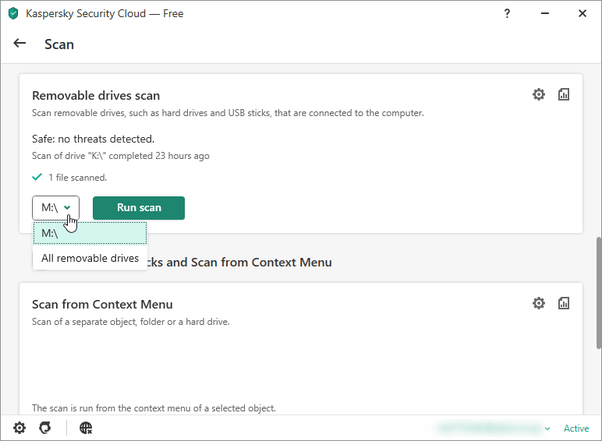Choose M:\ from the drive list
The width and height of the screenshot is (602, 441).
tap(90, 233)
